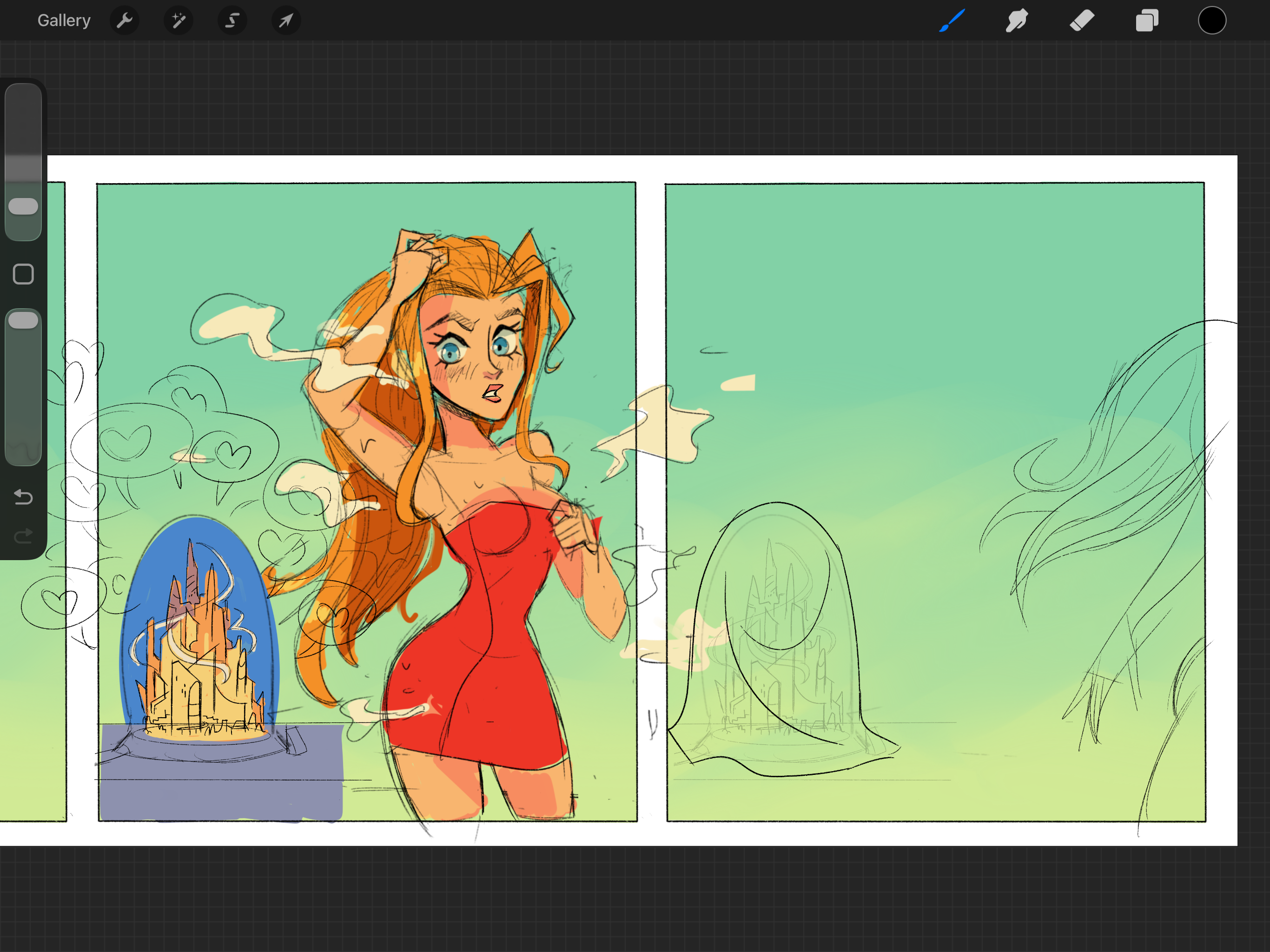
Task: Open the Adjustments magic wand menu
Action: tap(178, 20)
